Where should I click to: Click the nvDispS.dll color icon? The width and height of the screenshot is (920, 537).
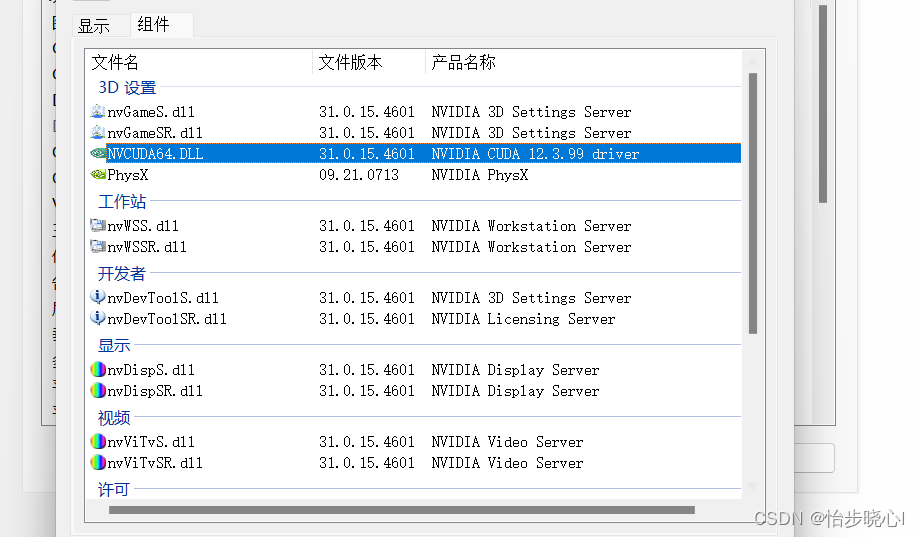click(x=98, y=369)
